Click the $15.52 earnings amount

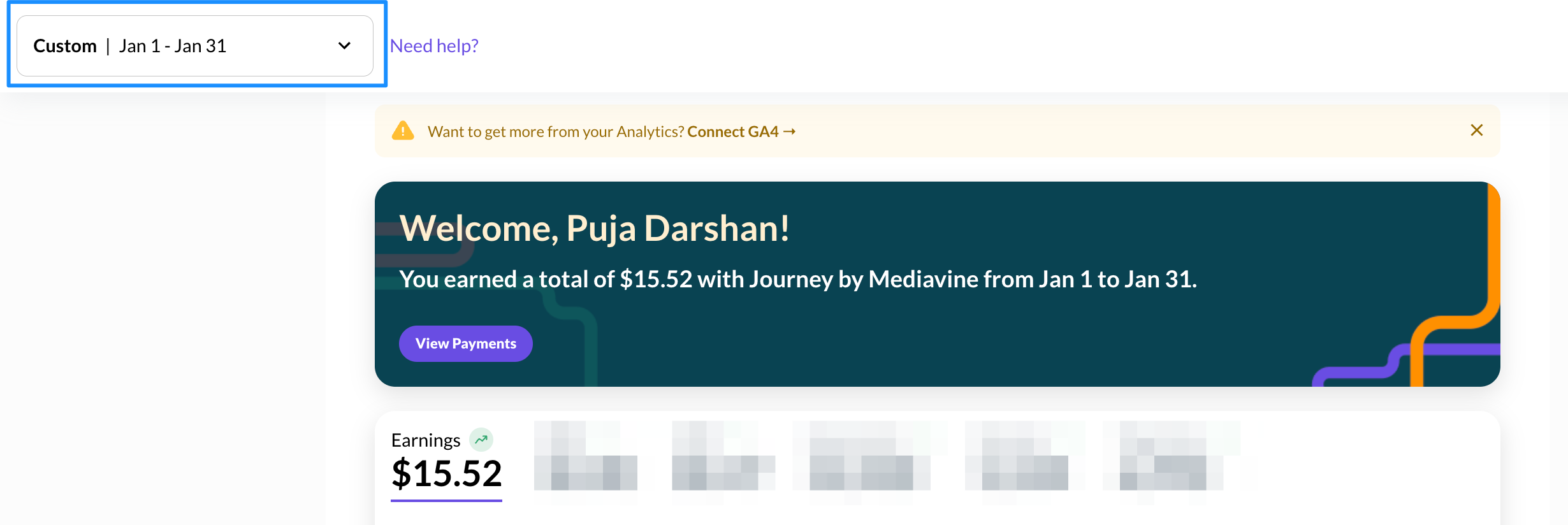446,473
